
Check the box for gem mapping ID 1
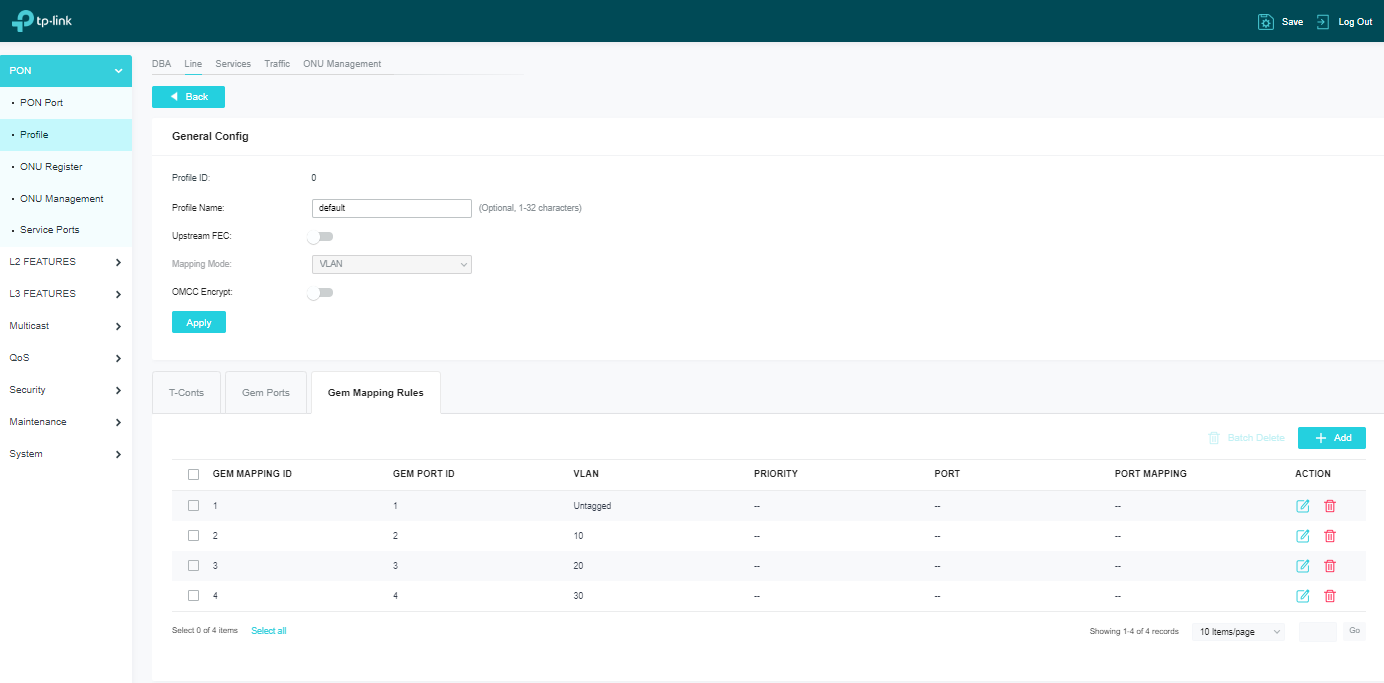pos(193,506)
